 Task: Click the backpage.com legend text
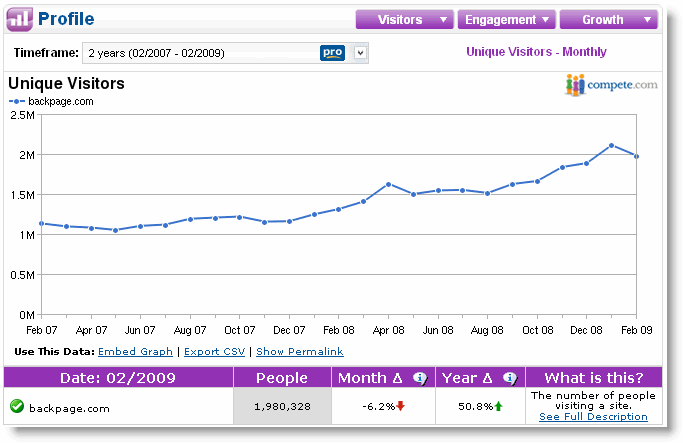61,101
